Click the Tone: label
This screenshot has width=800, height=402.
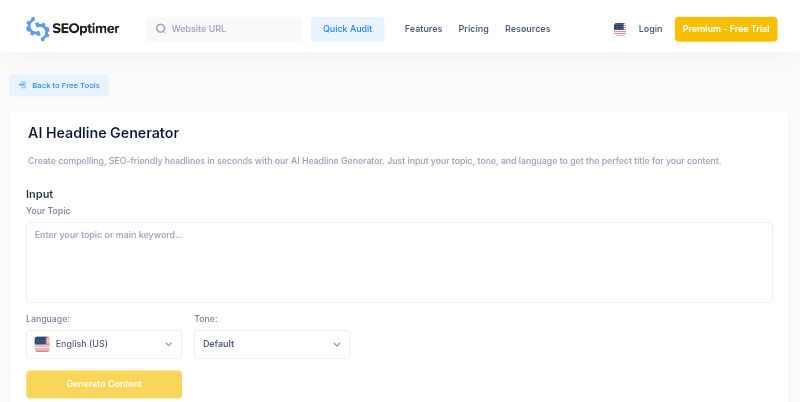coord(206,319)
